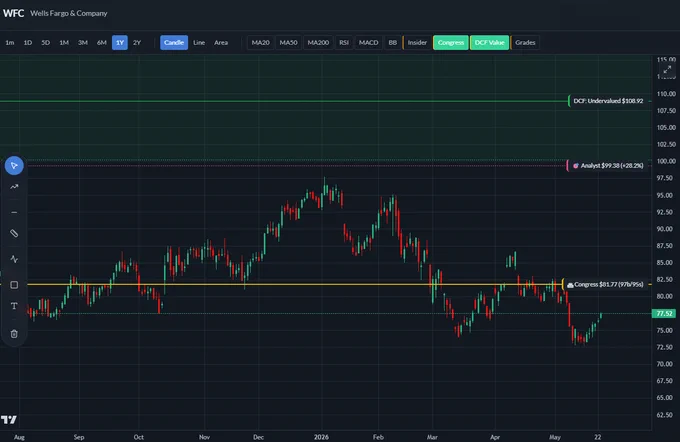Select the rectangle shape tool
Screen dimensions: 680x442
coord(14,285)
